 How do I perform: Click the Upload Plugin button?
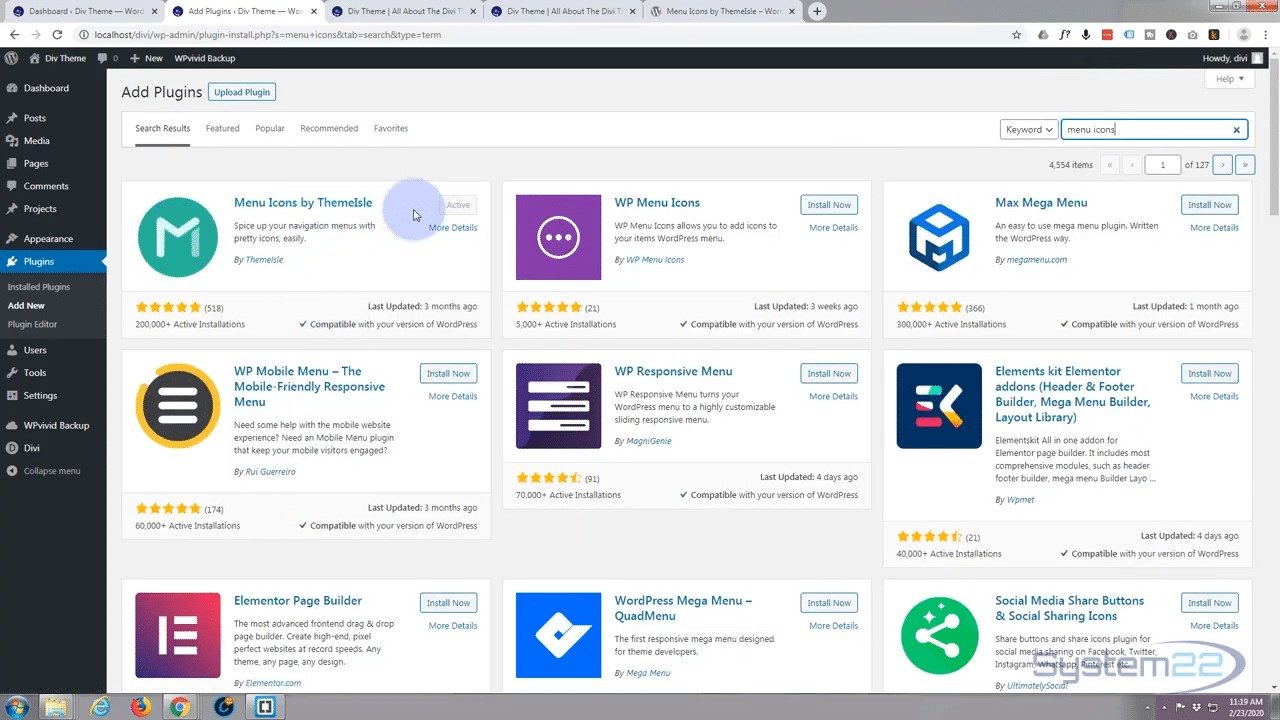click(x=242, y=92)
